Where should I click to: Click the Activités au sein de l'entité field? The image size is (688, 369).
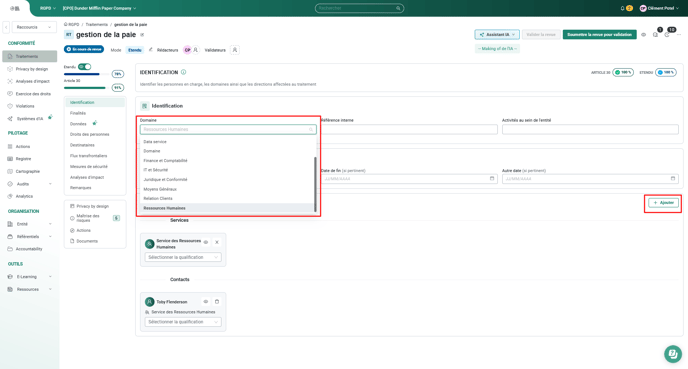[590, 129]
